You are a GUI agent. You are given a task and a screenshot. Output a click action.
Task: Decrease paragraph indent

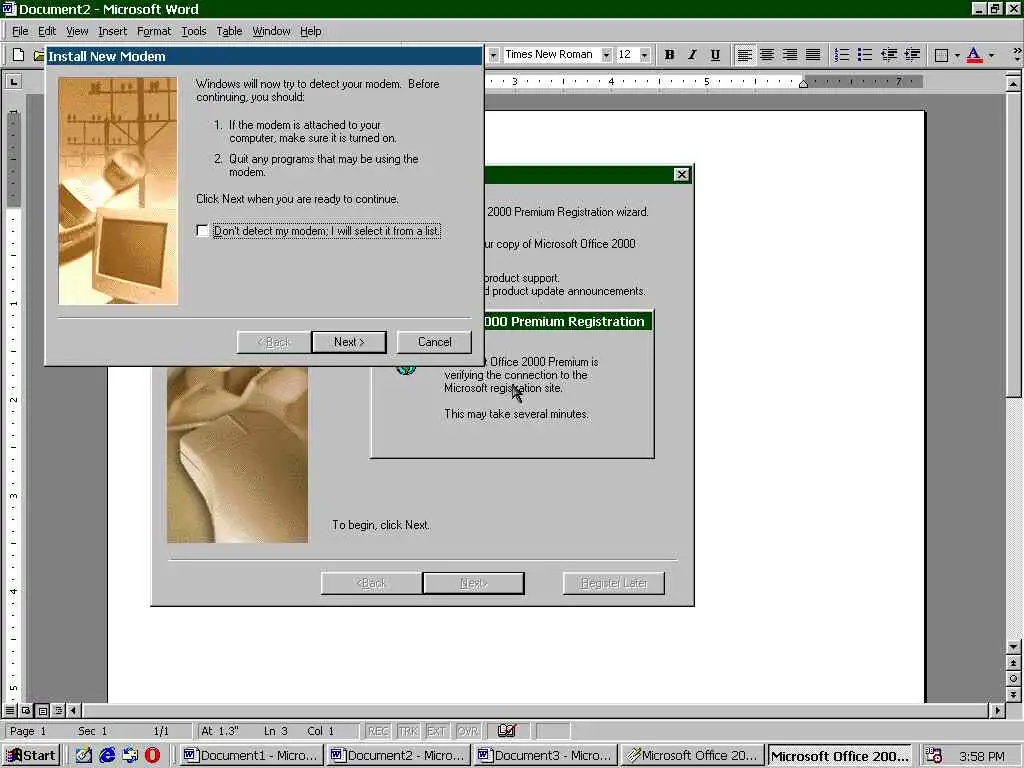click(889, 55)
